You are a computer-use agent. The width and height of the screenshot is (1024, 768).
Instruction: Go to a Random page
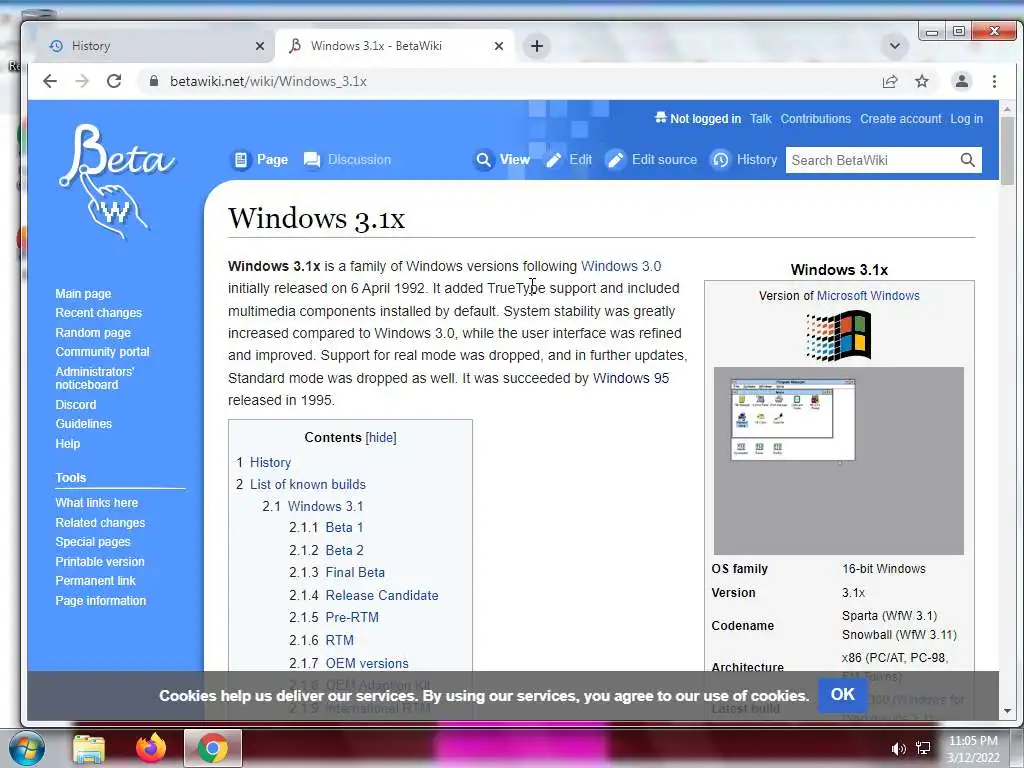[93, 332]
